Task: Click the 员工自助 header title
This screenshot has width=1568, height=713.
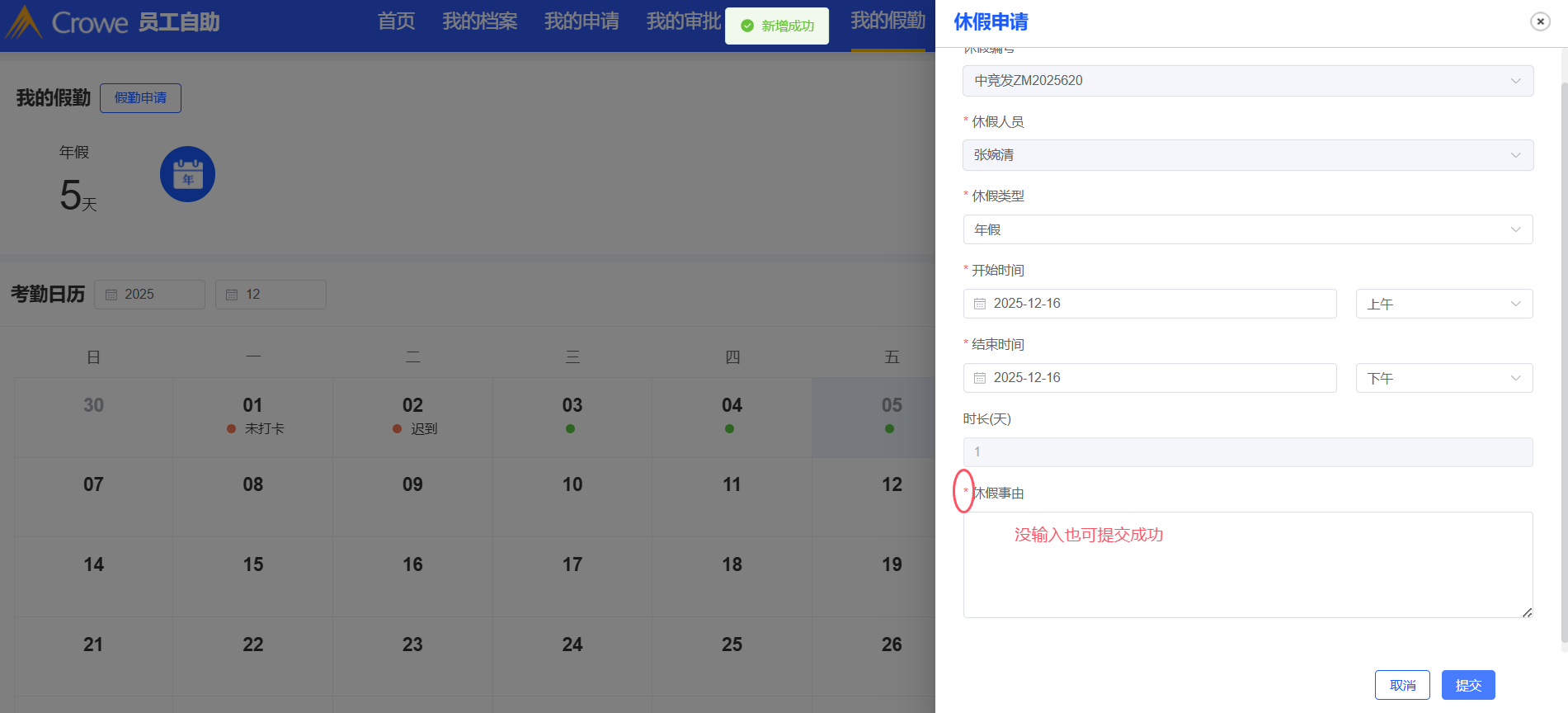Action: [x=179, y=22]
